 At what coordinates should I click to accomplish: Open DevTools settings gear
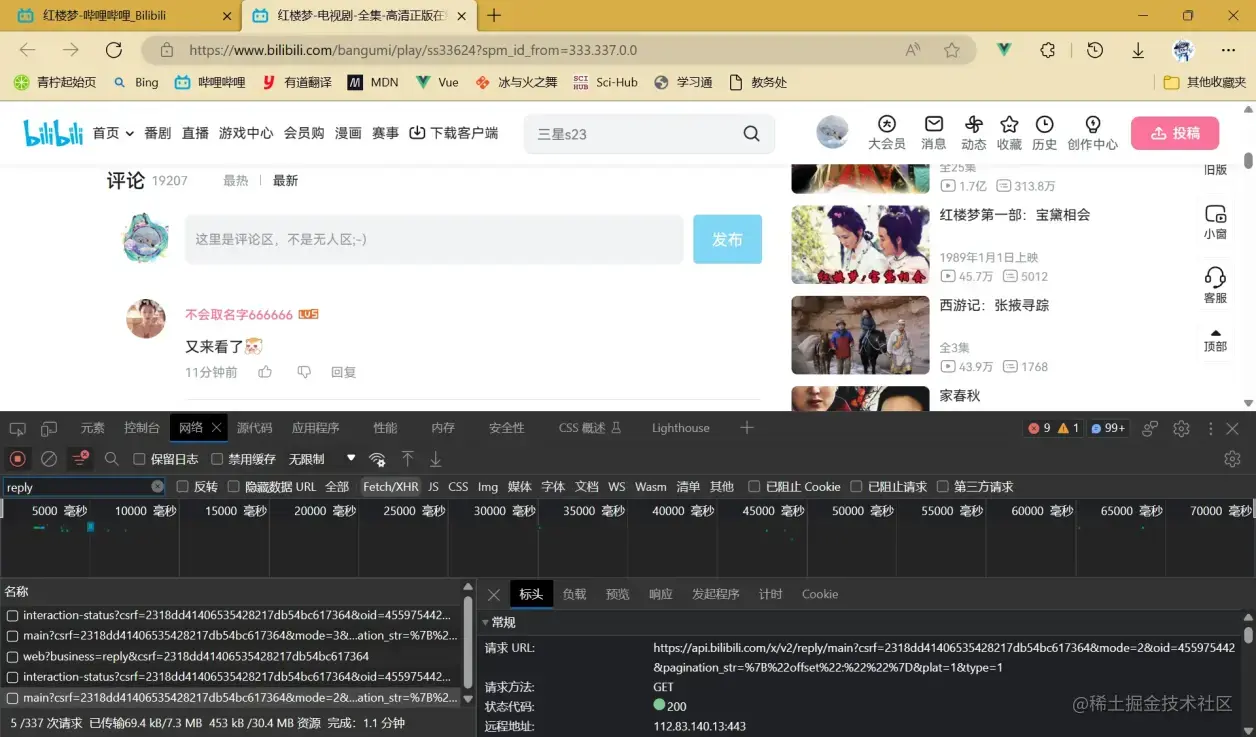point(1181,428)
